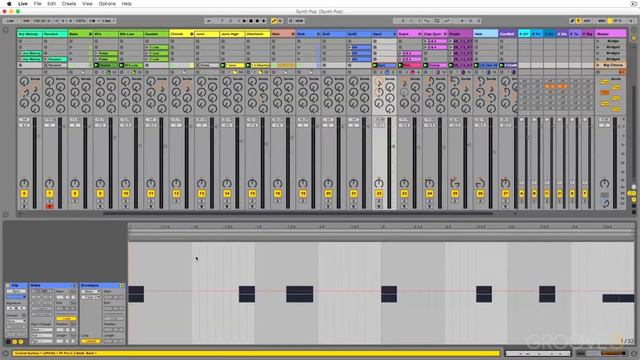Launch the first Bridge scene
The image size is (640, 360).
598,41
